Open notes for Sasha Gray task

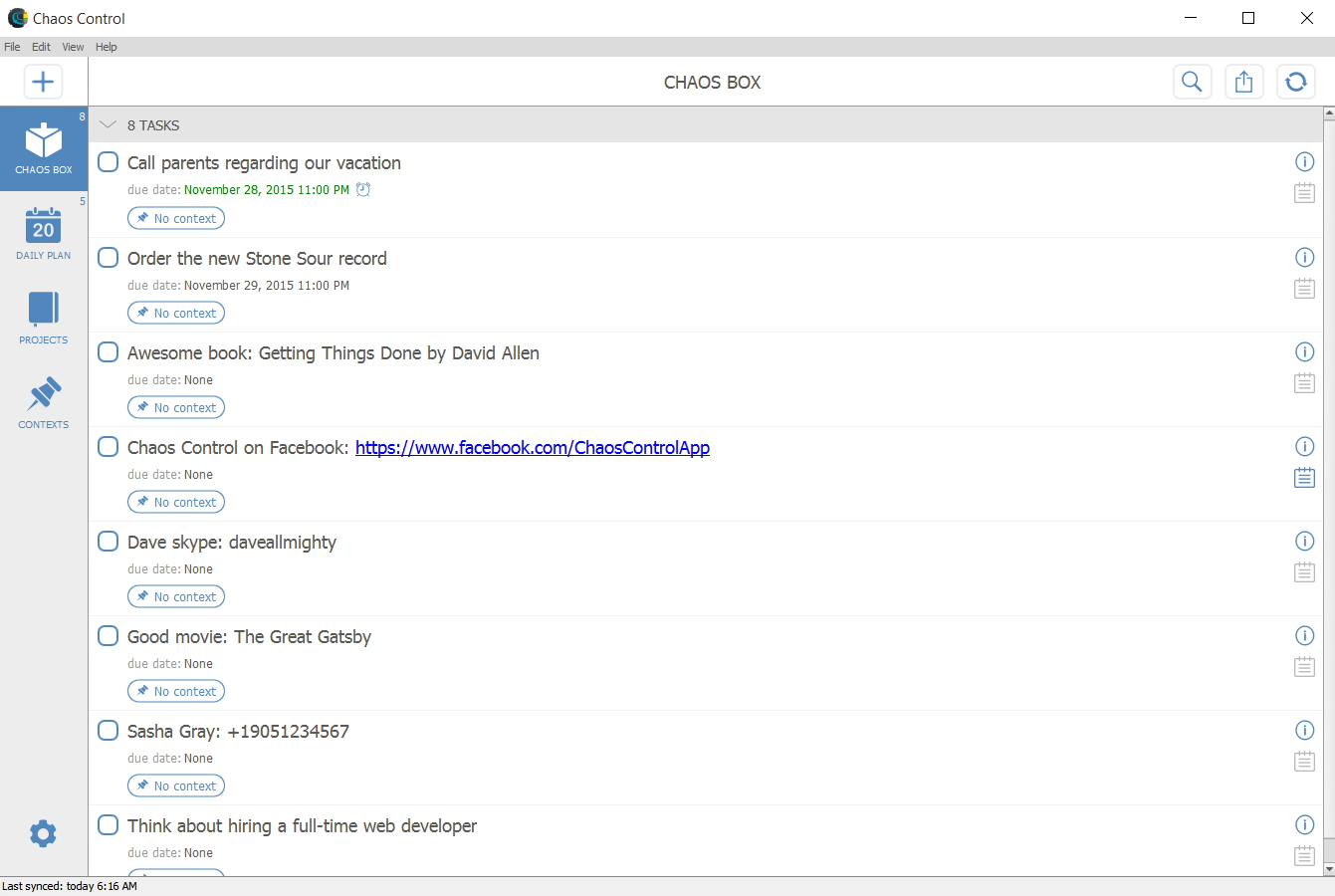click(1304, 762)
